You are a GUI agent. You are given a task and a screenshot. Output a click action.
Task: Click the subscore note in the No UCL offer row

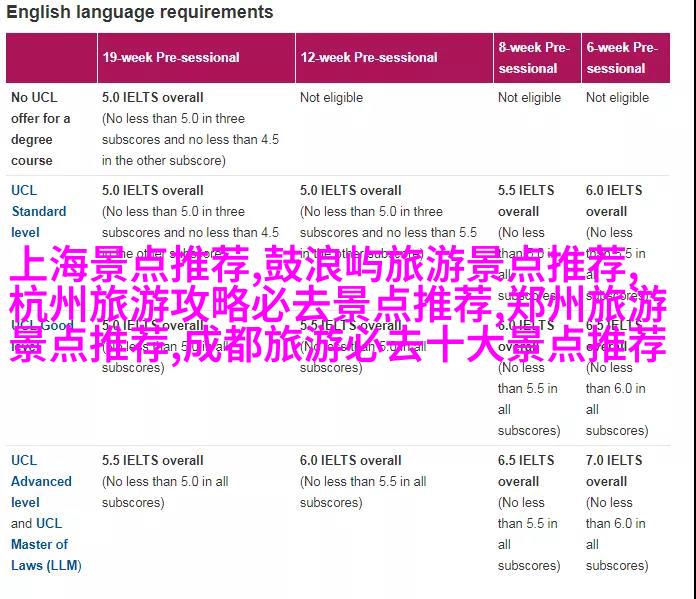pyautogui.click(x=190, y=139)
